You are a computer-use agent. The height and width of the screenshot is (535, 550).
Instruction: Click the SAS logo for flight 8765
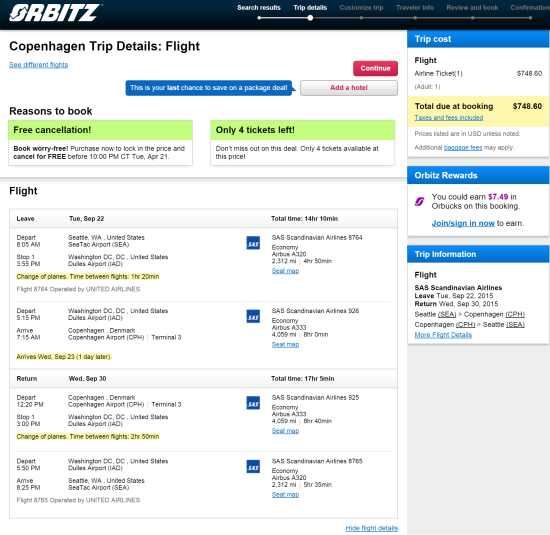tap(253, 467)
